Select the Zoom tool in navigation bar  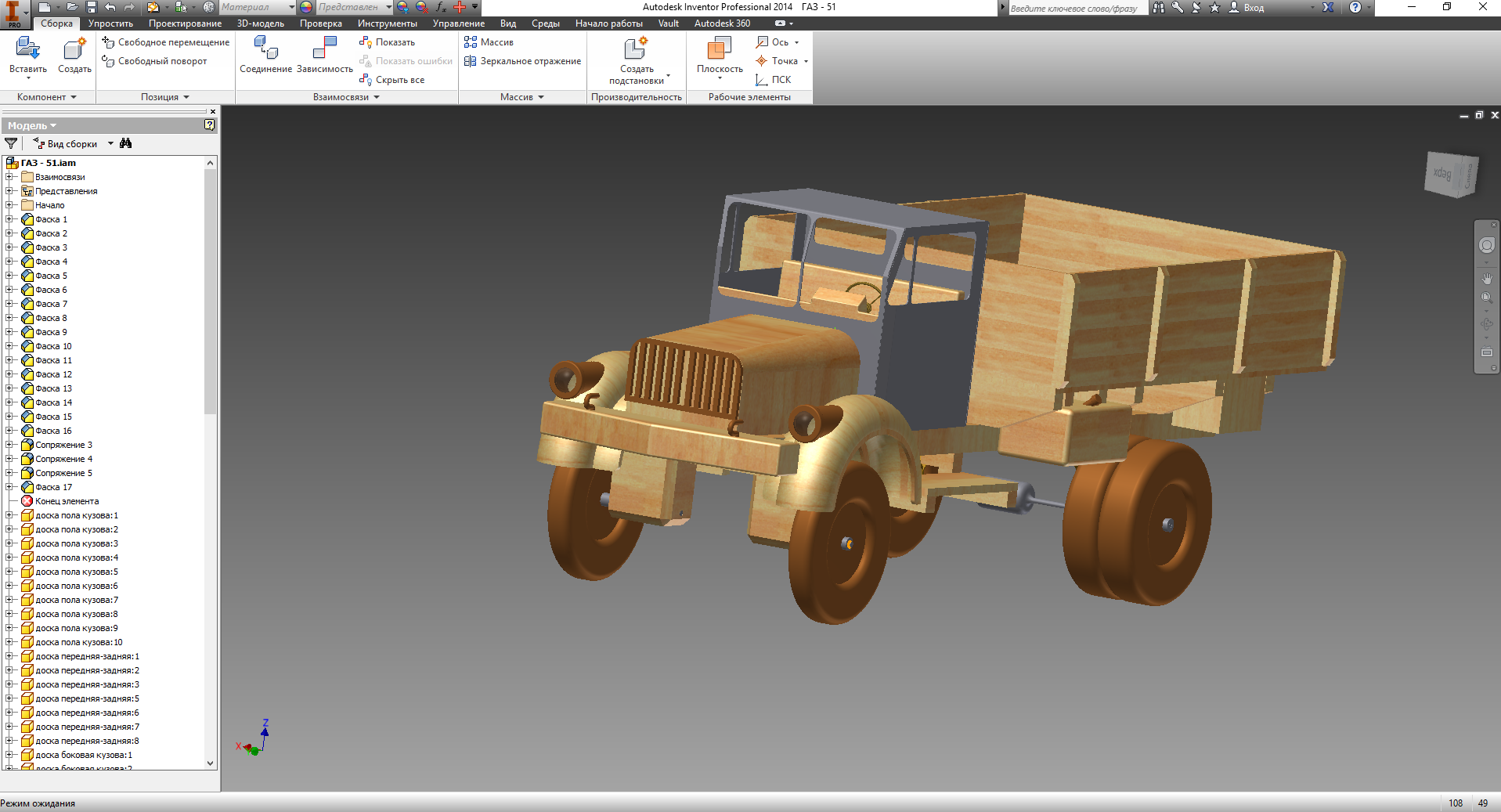pyautogui.click(x=1487, y=298)
